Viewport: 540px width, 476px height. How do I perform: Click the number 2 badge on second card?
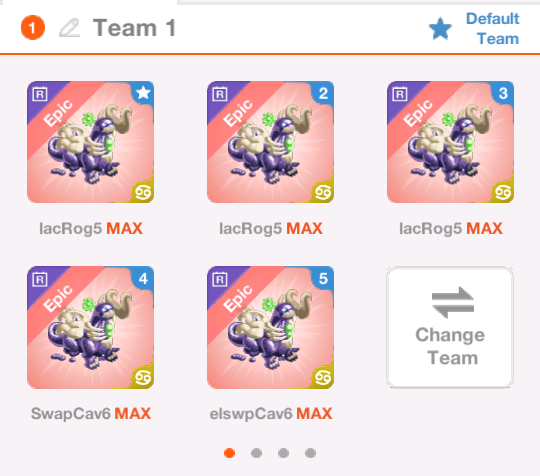[x=323, y=93]
